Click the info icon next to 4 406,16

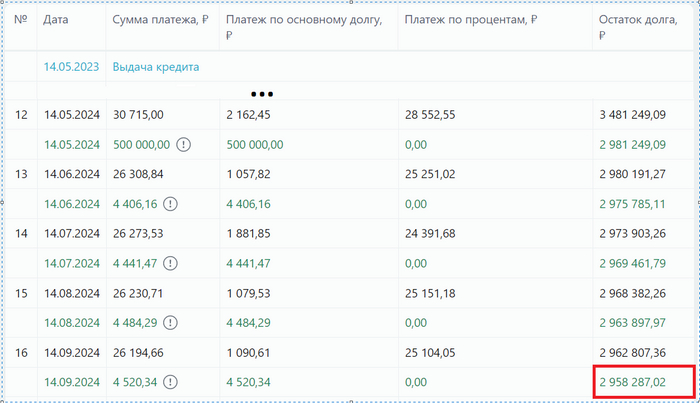170,204
